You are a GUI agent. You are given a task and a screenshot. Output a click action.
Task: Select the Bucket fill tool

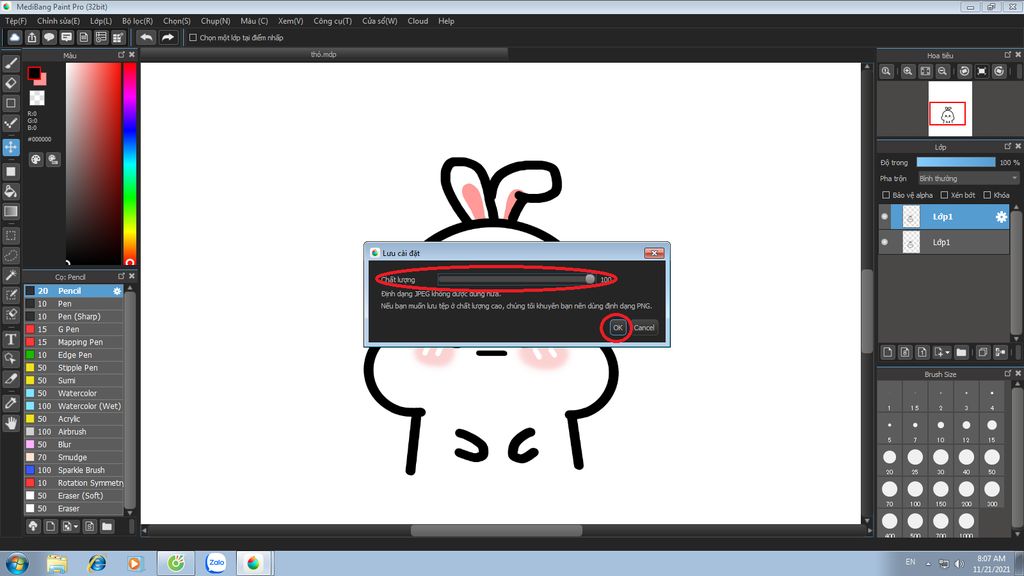(11, 191)
